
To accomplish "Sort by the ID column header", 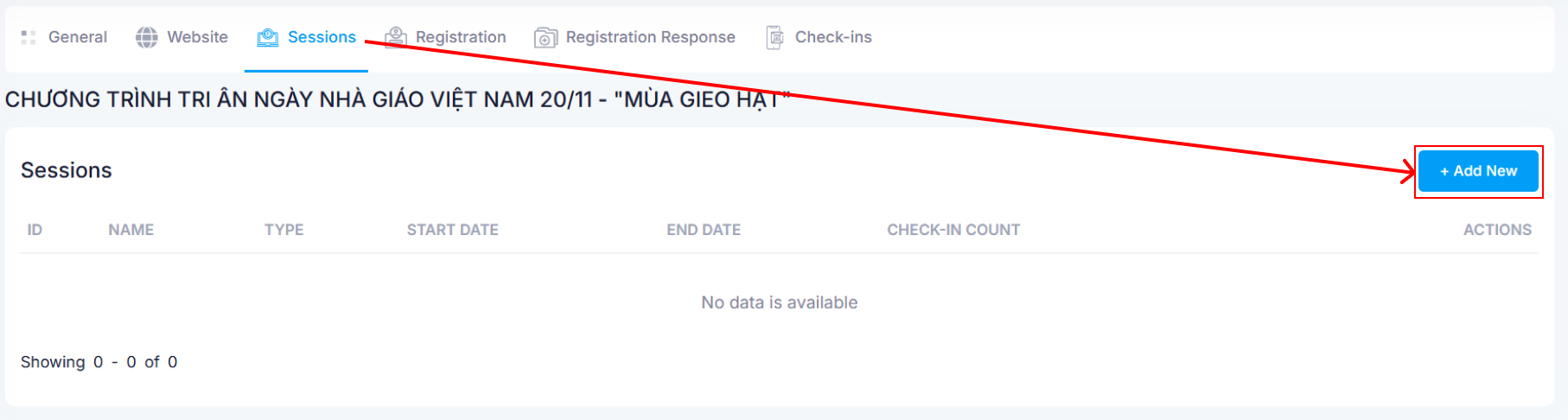I will [35, 230].
